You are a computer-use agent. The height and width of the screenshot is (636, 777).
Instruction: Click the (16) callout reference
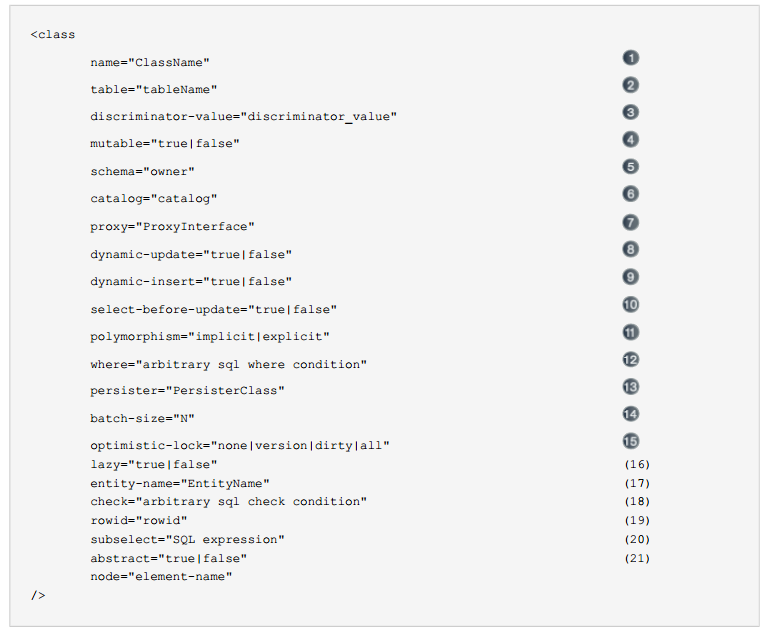coord(637,464)
